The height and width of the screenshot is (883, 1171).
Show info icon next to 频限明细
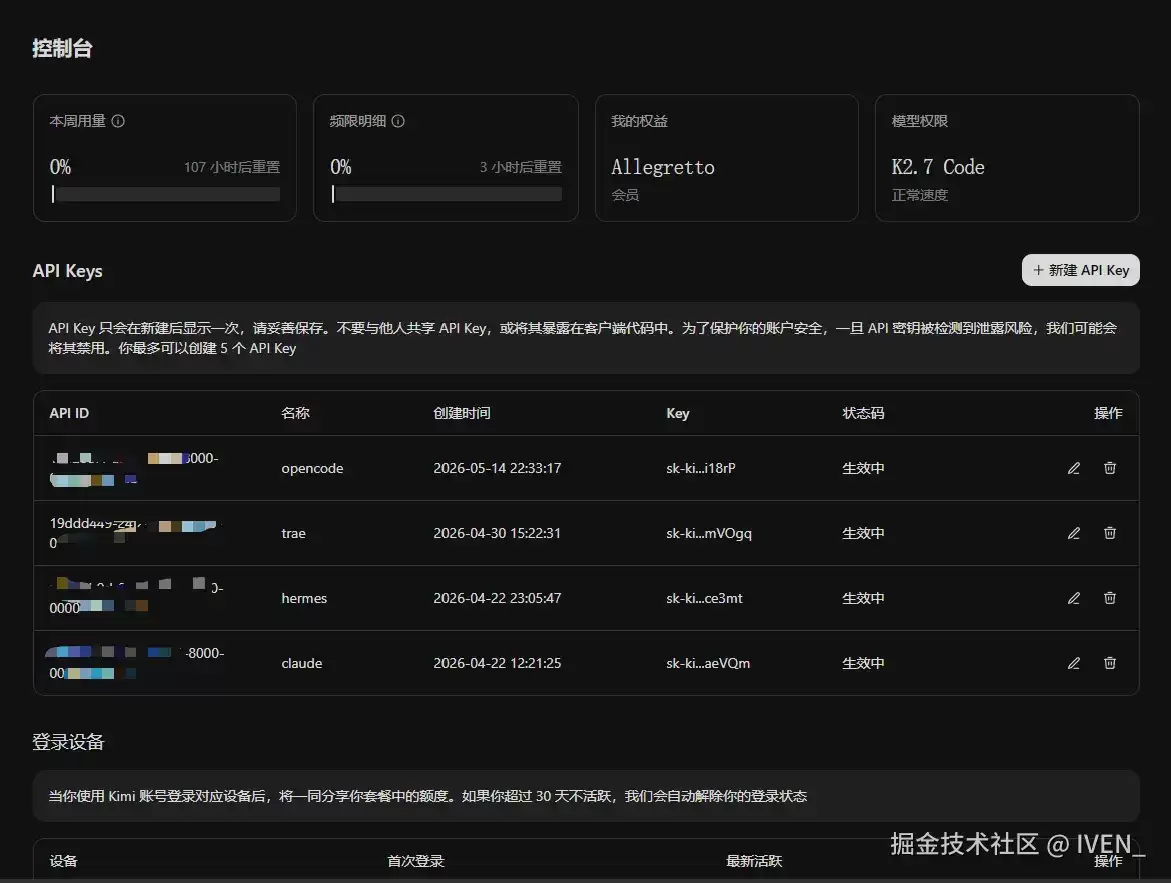pyautogui.click(x=398, y=121)
